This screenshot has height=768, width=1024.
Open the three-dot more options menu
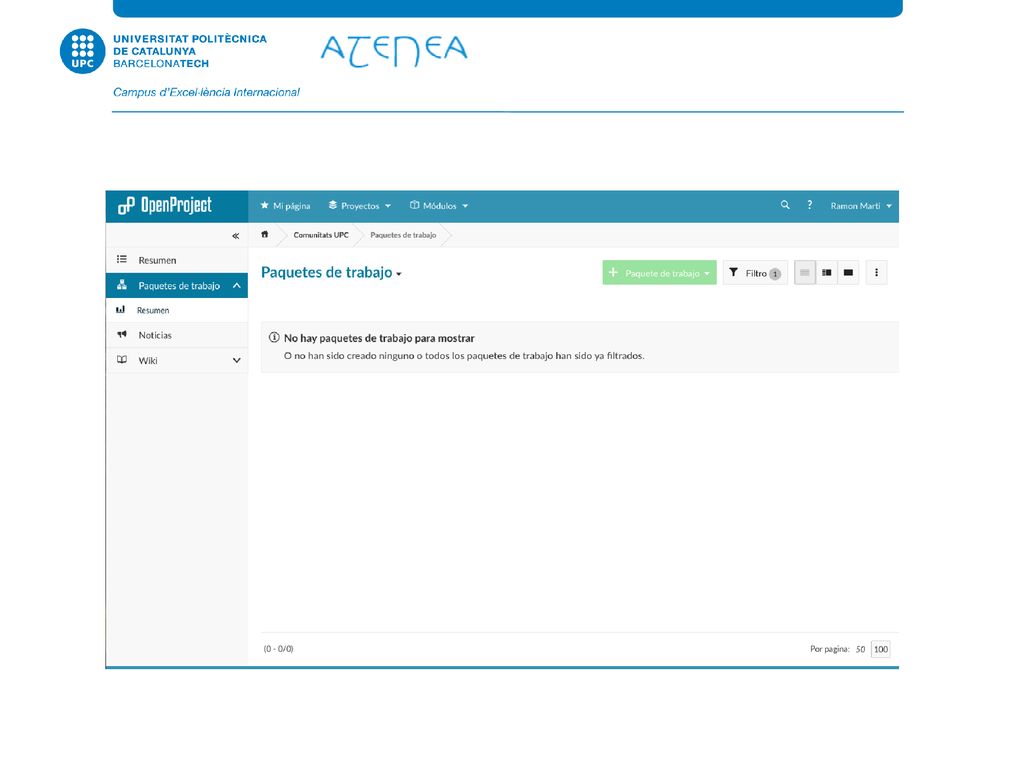876,273
